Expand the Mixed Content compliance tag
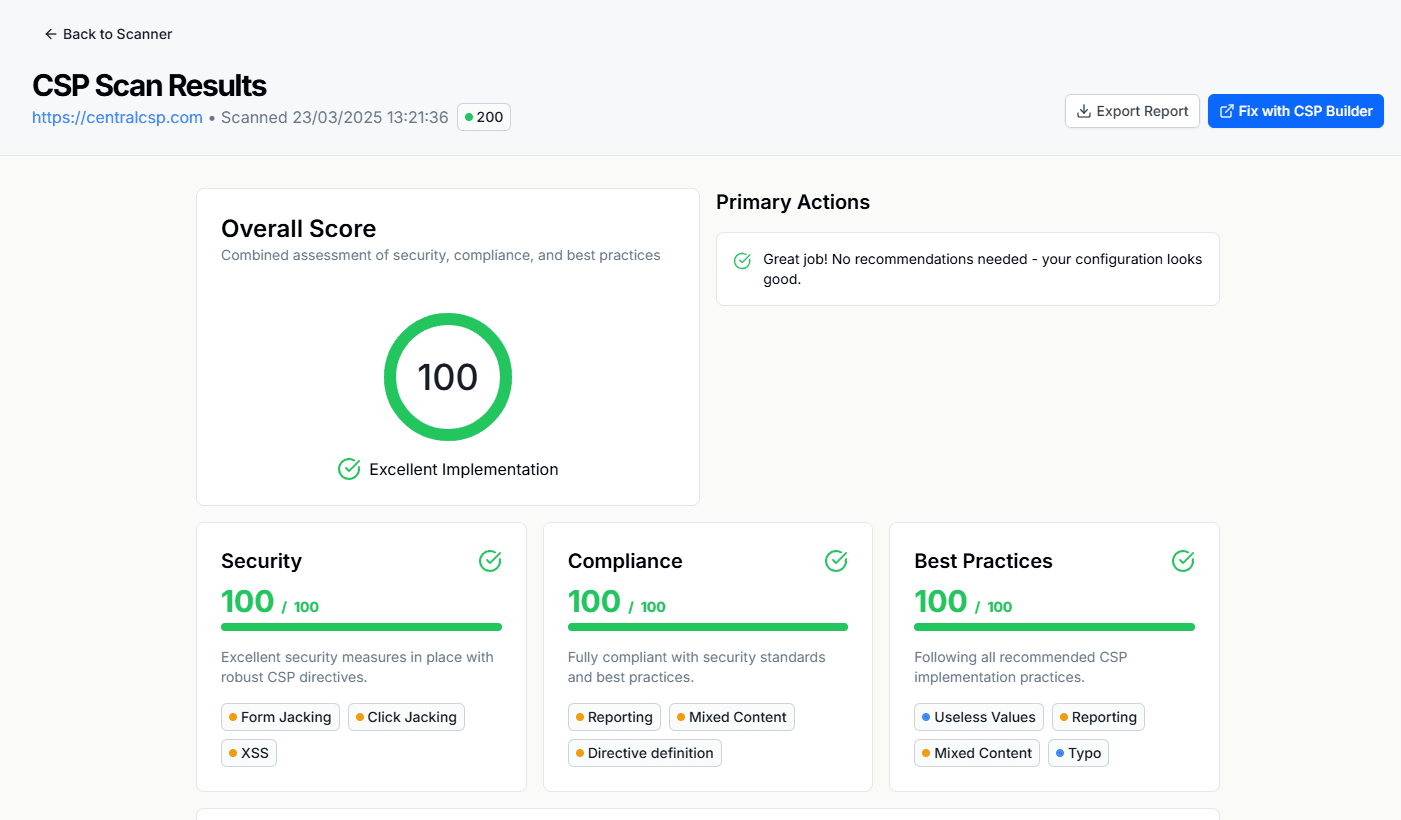 (731, 717)
